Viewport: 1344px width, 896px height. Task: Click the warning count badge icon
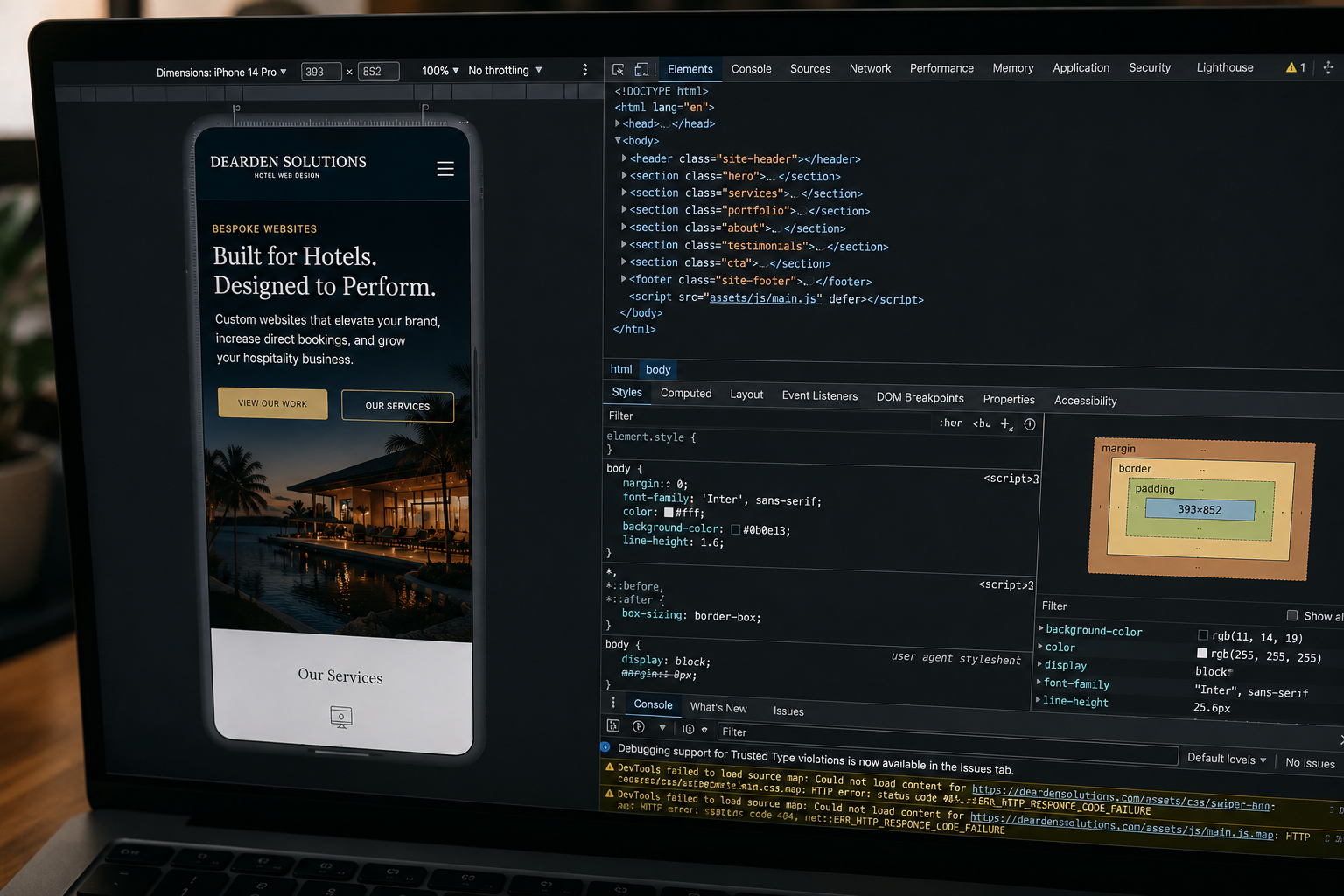coord(1296,67)
